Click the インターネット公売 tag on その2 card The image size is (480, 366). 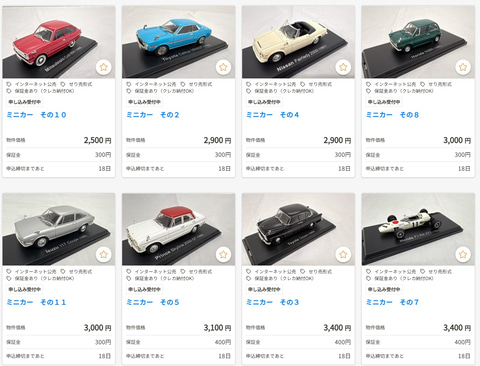(151, 84)
